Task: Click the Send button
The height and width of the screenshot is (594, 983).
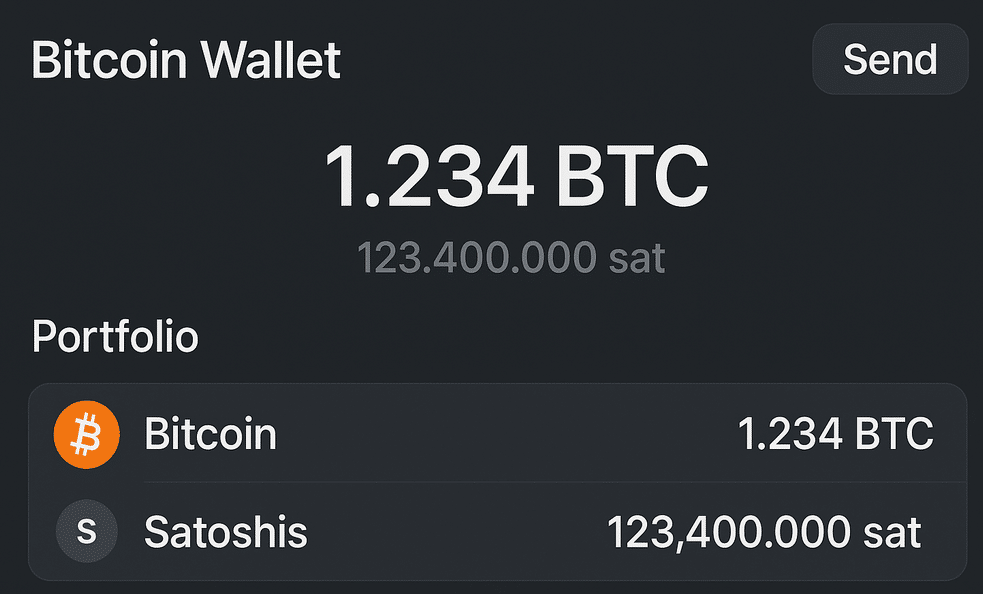Action: pyautogui.click(x=890, y=59)
